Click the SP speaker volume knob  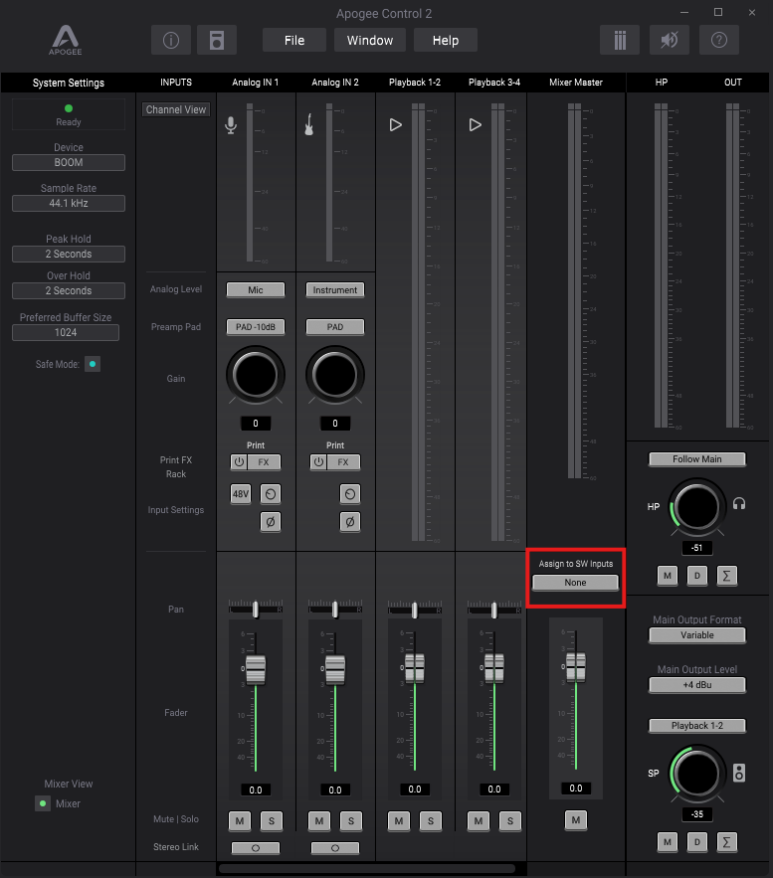click(x=697, y=773)
